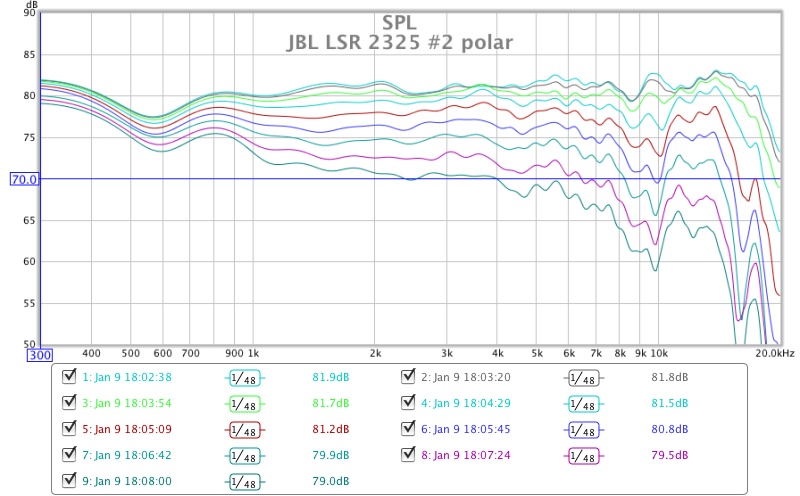
Task: Select legend label 9: Jan 9 18:08:00
Action: [x=127, y=481]
